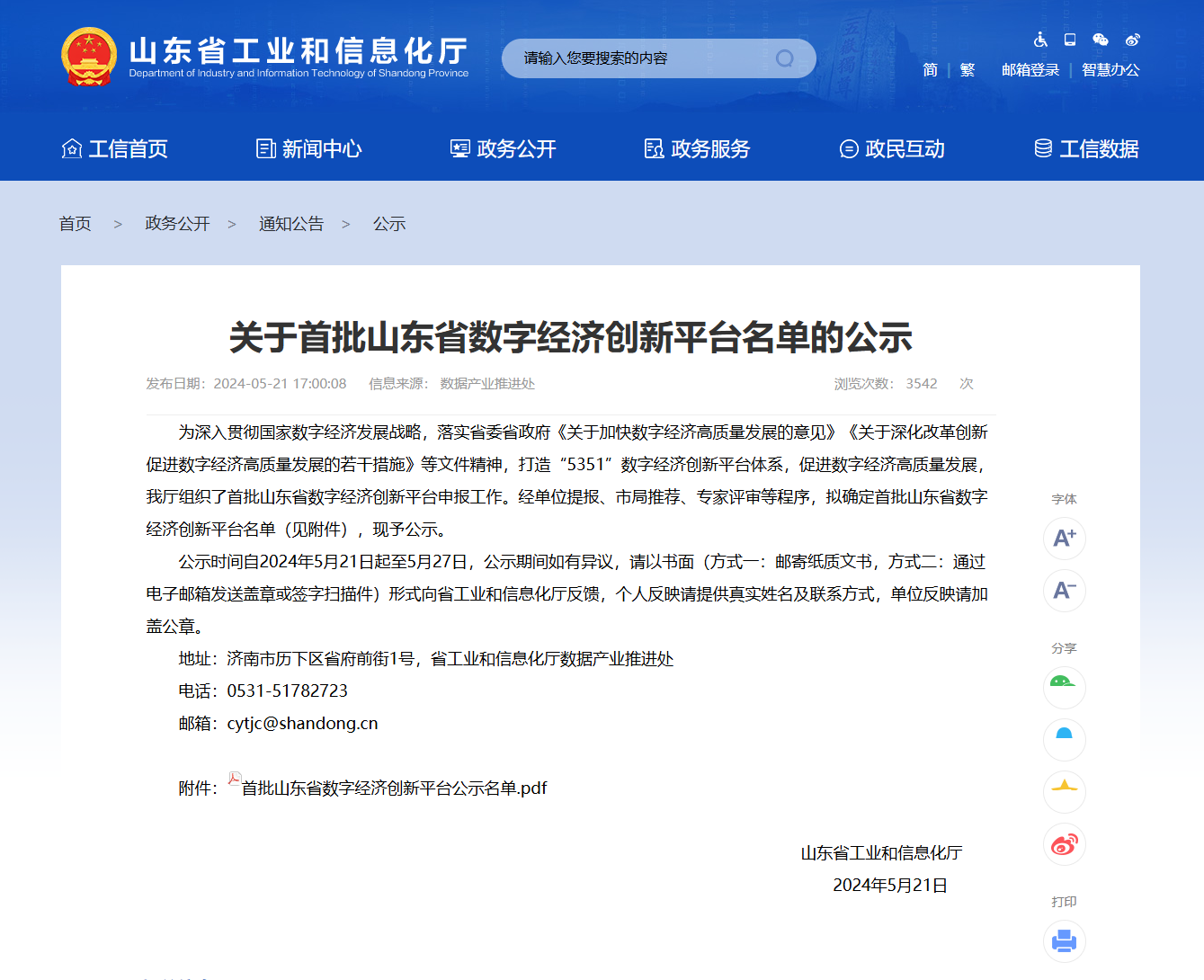Share the article via blue QQ icon
The image size is (1204, 980).
[1065, 740]
